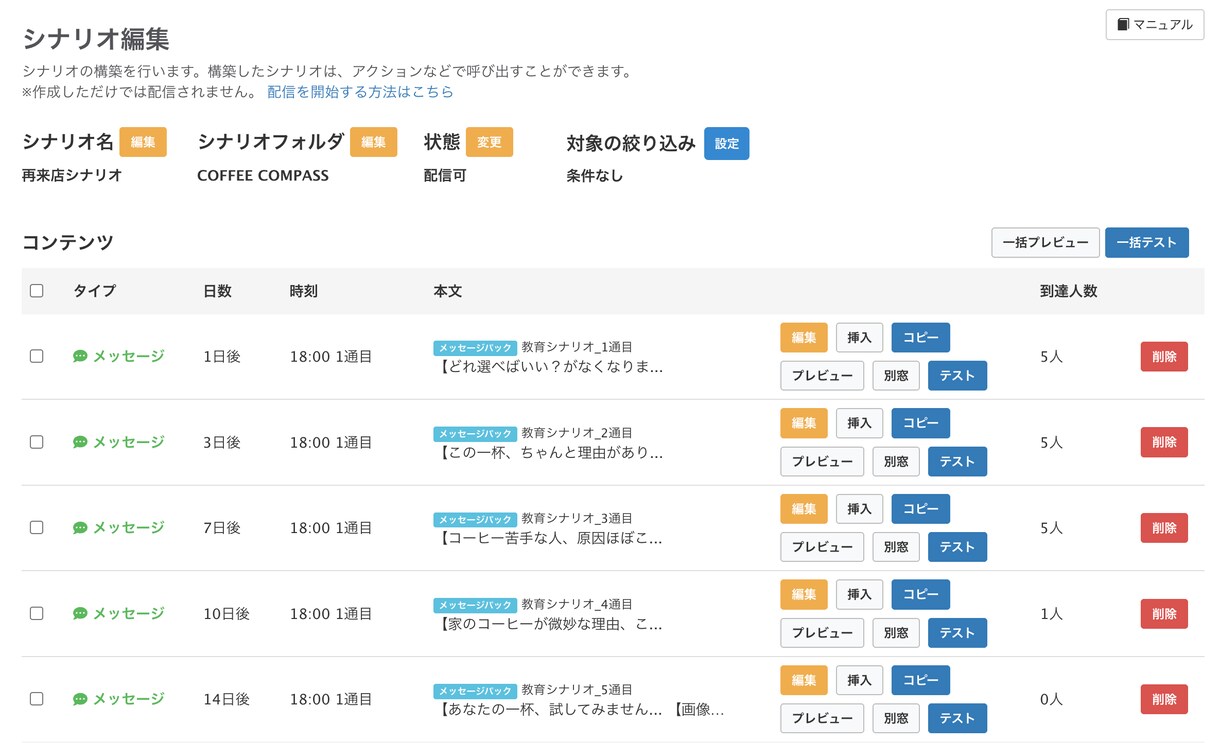Click 編集 for 教育シナリオ_3通目

point(804,509)
